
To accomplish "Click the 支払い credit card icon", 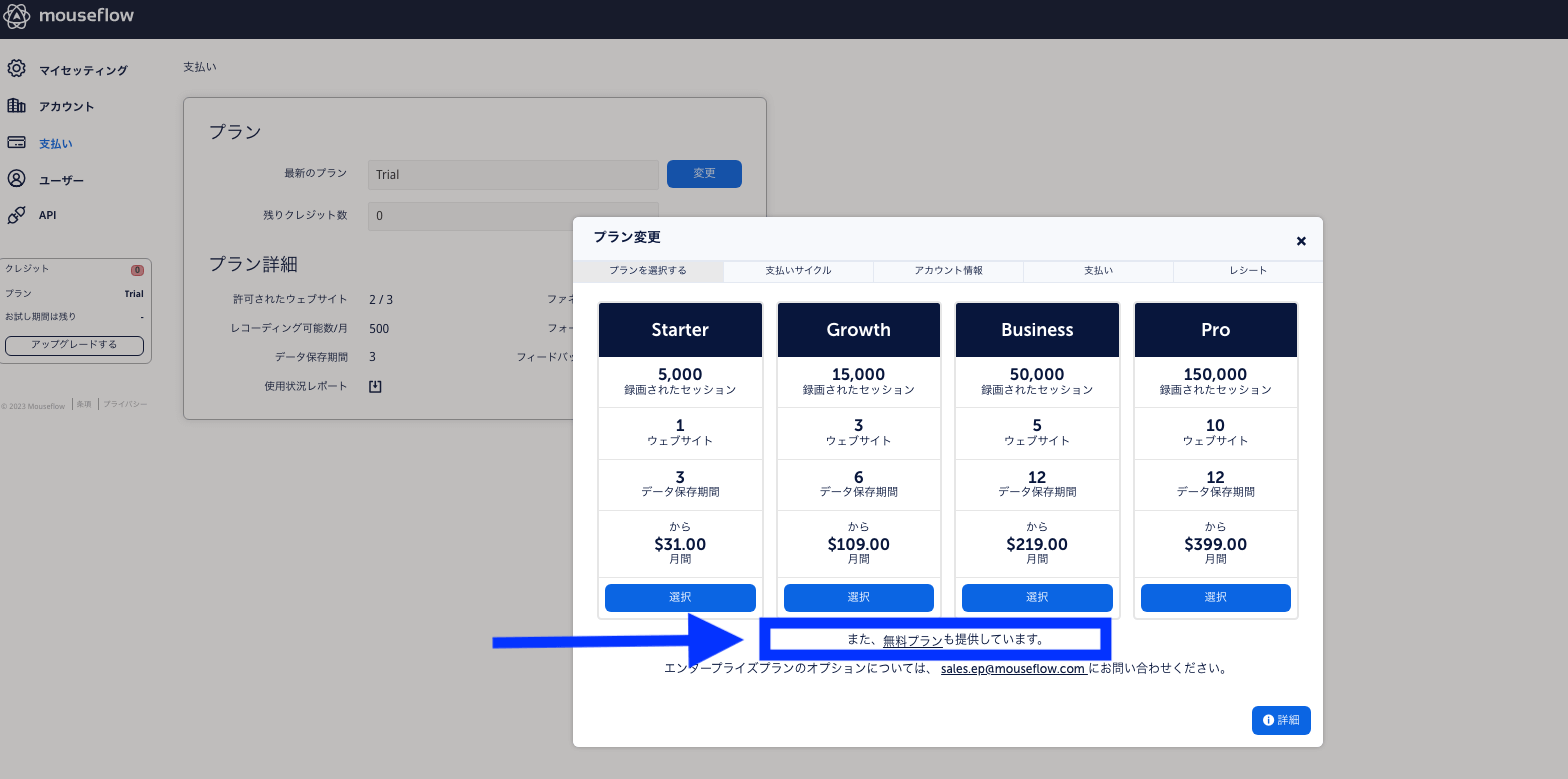I will point(16,143).
